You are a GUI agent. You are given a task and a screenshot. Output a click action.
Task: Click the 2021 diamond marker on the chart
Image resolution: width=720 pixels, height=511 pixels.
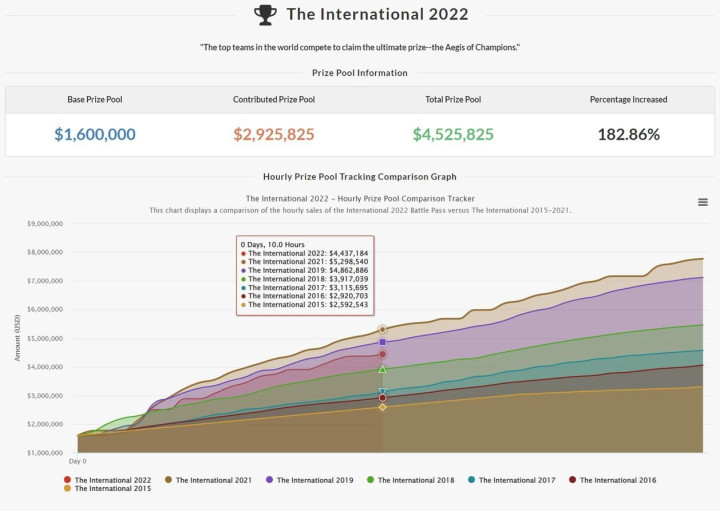[x=382, y=329]
